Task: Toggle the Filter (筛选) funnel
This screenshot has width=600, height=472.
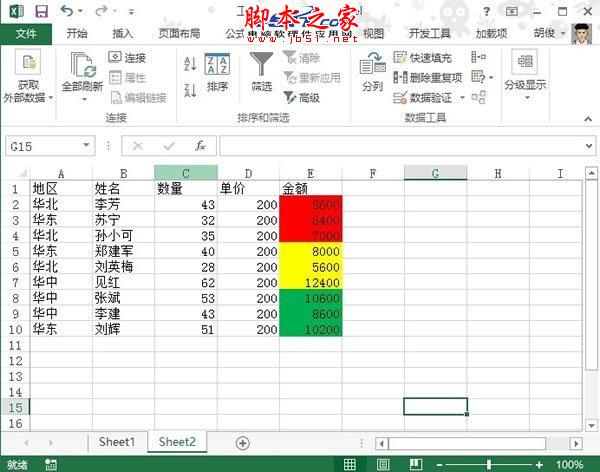Action: click(x=261, y=72)
